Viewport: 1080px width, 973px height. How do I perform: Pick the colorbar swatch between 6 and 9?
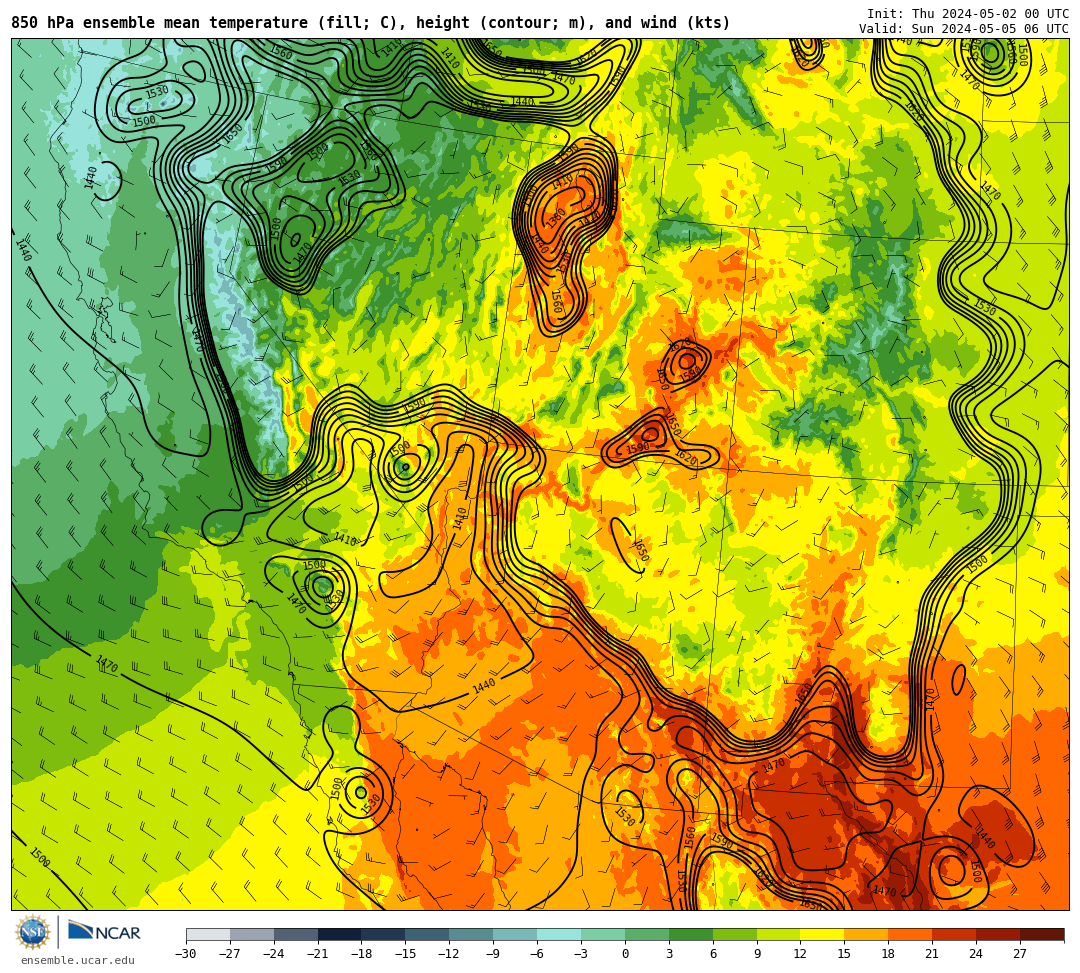tap(735, 934)
